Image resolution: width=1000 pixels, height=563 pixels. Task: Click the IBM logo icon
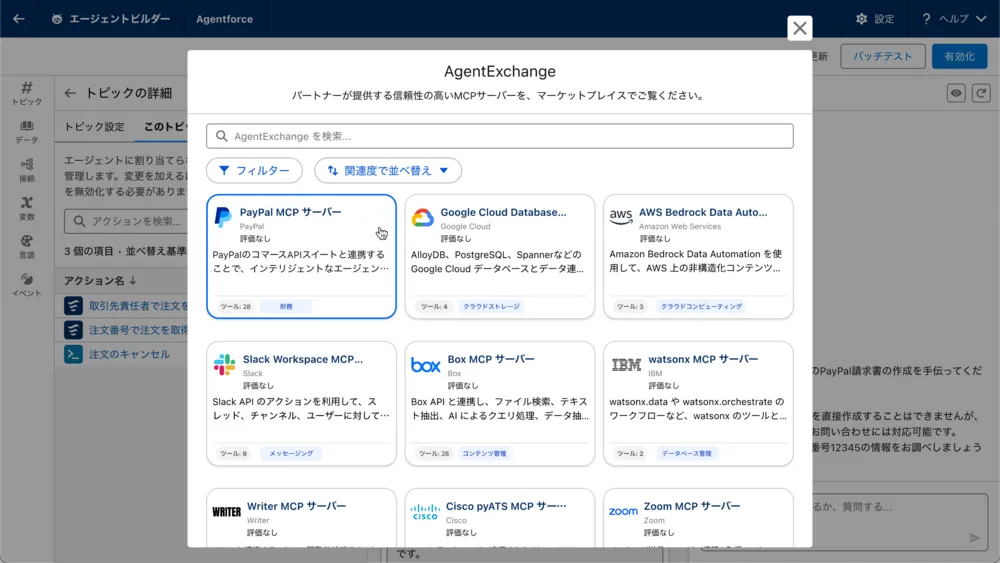626,365
